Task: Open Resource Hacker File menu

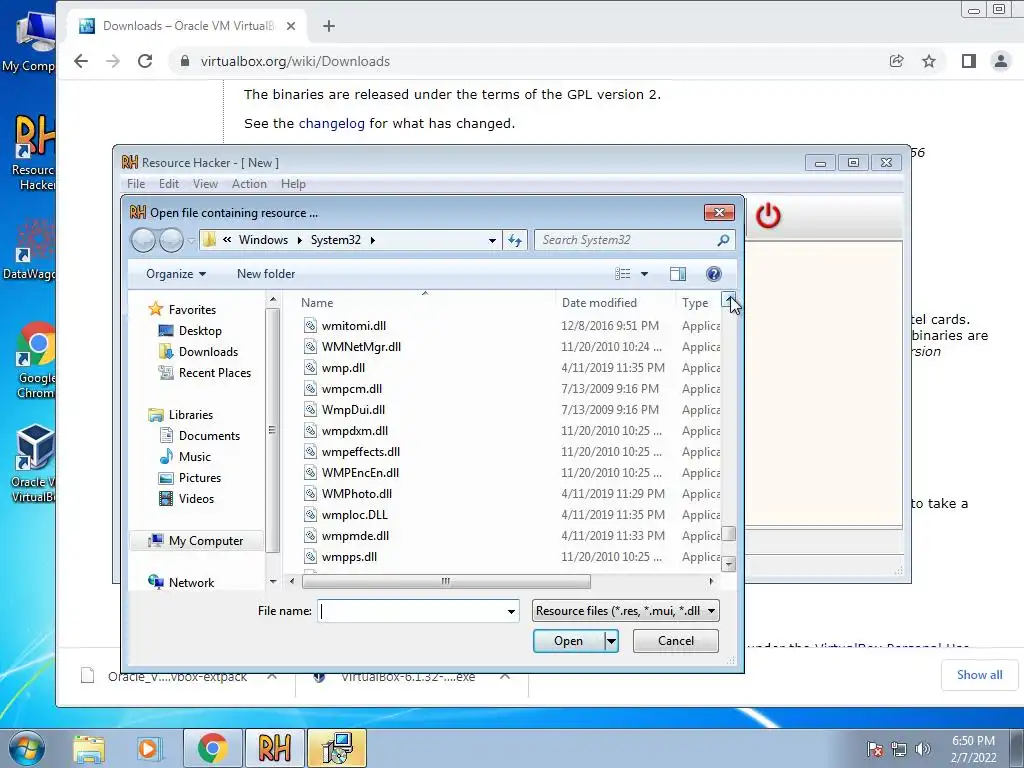Action: click(x=136, y=184)
